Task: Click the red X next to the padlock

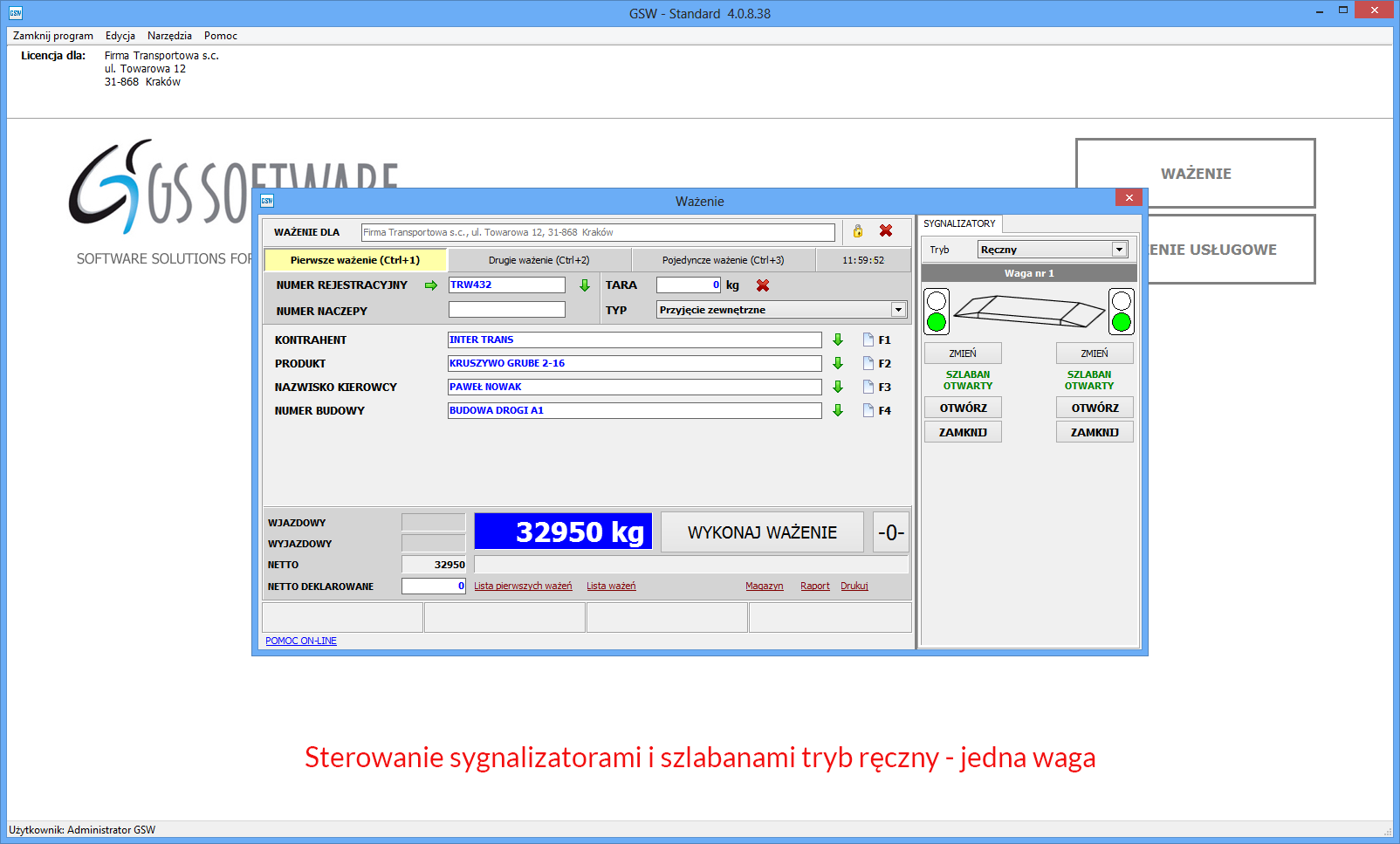Action: coord(886,231)
